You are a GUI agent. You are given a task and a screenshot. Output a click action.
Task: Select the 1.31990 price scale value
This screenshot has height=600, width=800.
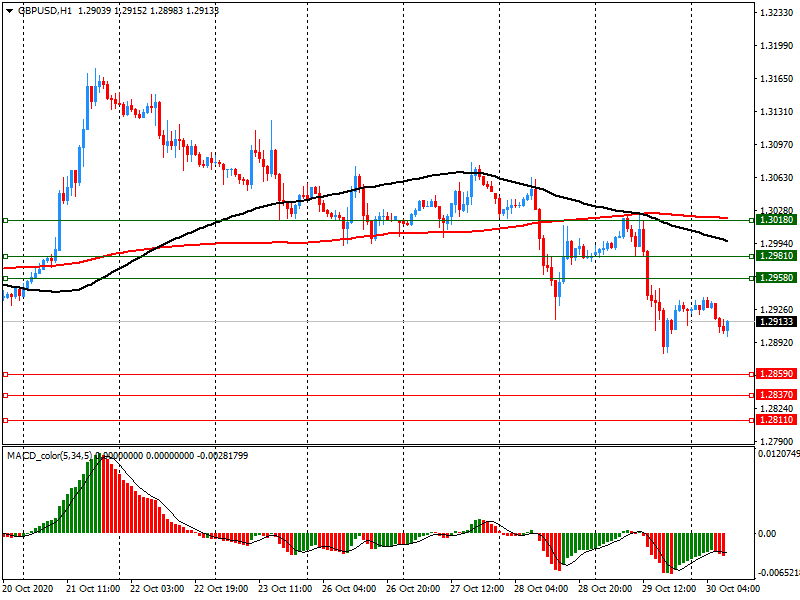pyautogui.click(x=777, y=46)
